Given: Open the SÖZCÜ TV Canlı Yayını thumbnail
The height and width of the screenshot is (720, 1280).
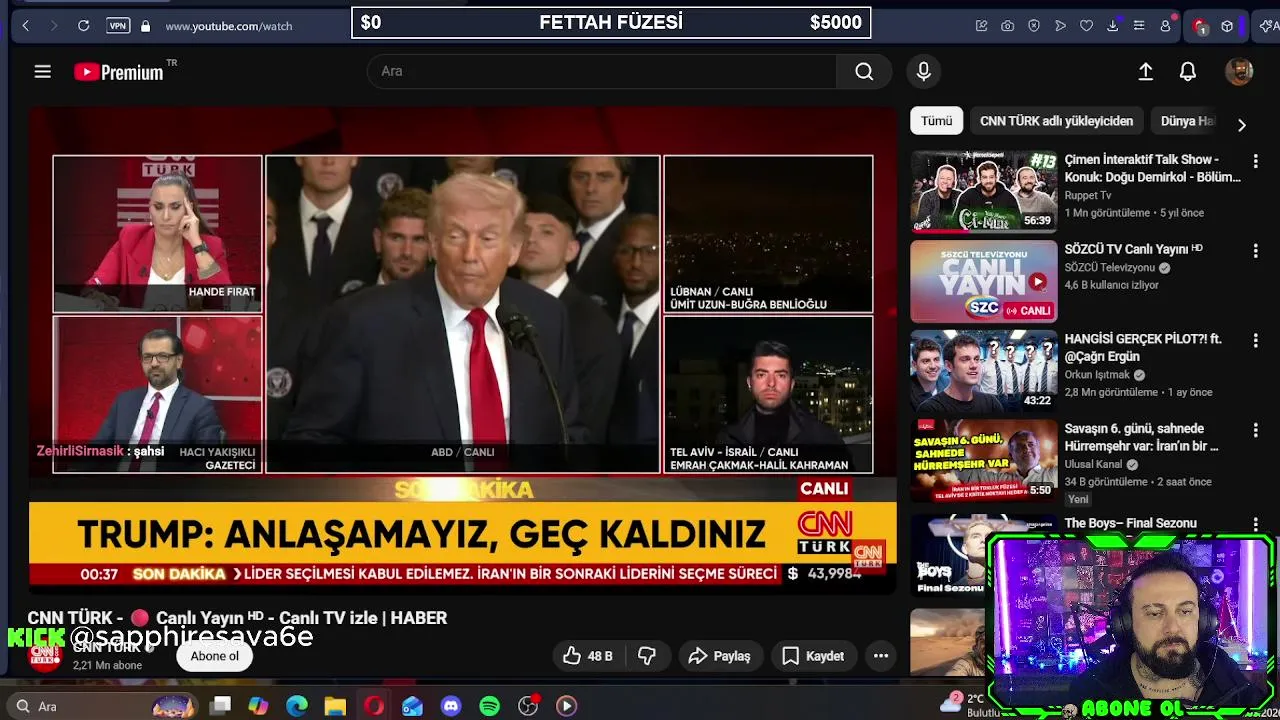Looking at the screenshot, I should coord(983,281).
